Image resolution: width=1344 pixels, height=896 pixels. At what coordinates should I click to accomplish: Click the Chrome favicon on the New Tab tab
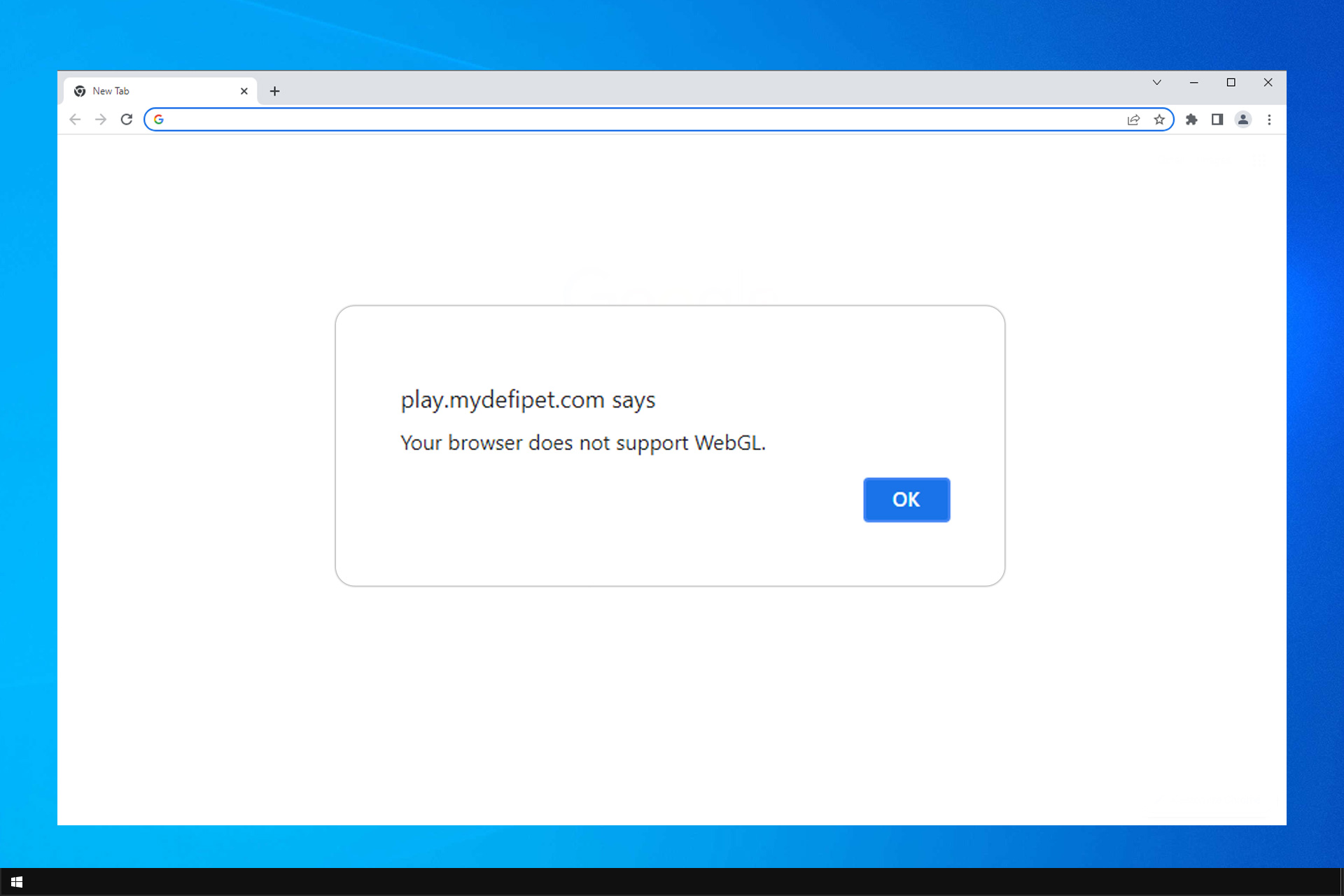pos(80,91)
